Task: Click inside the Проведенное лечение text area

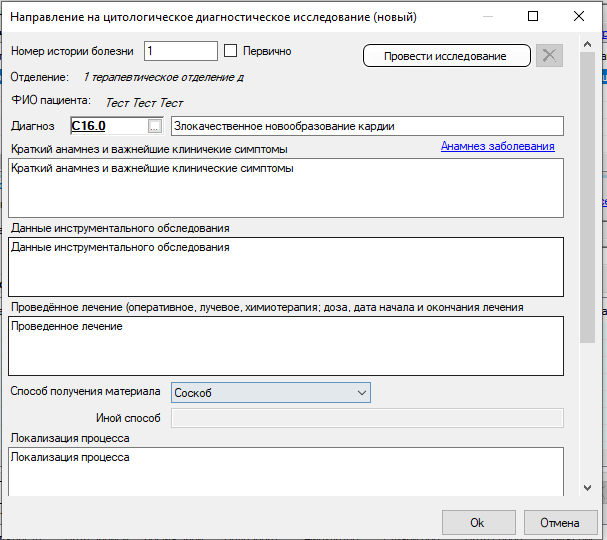Action: [285, 345]
